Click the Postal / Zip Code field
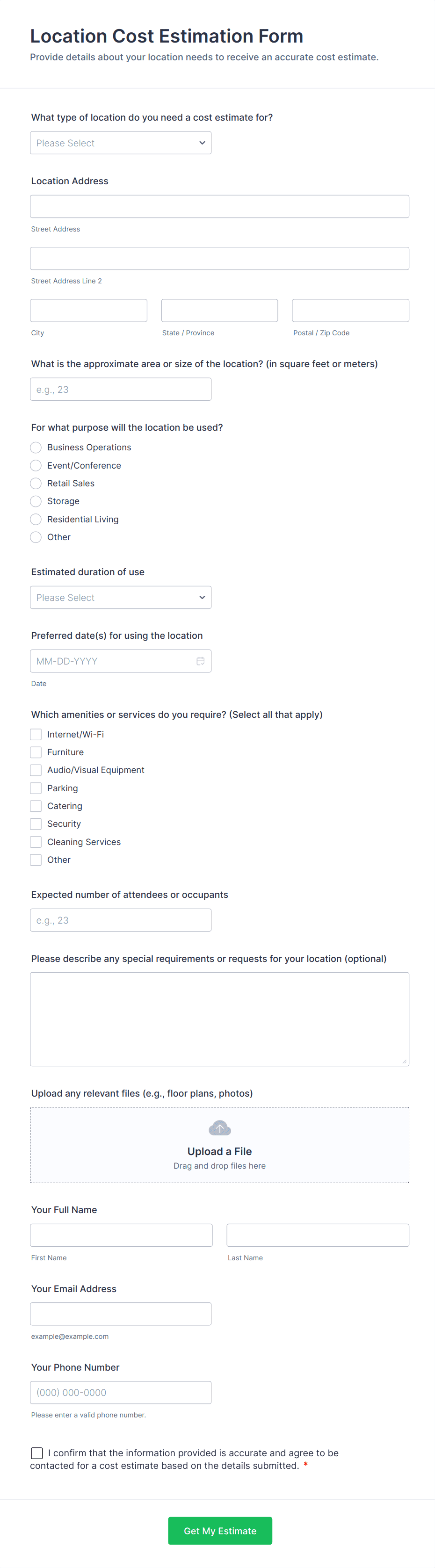Image resolution: width=435 pixels, height=1568 pixels. tap(350, 311)
